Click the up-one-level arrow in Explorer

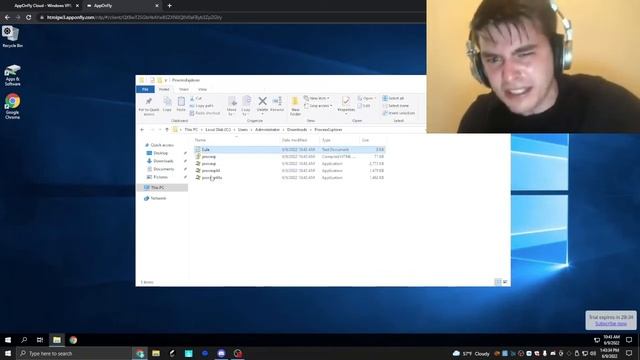[167, 130]
